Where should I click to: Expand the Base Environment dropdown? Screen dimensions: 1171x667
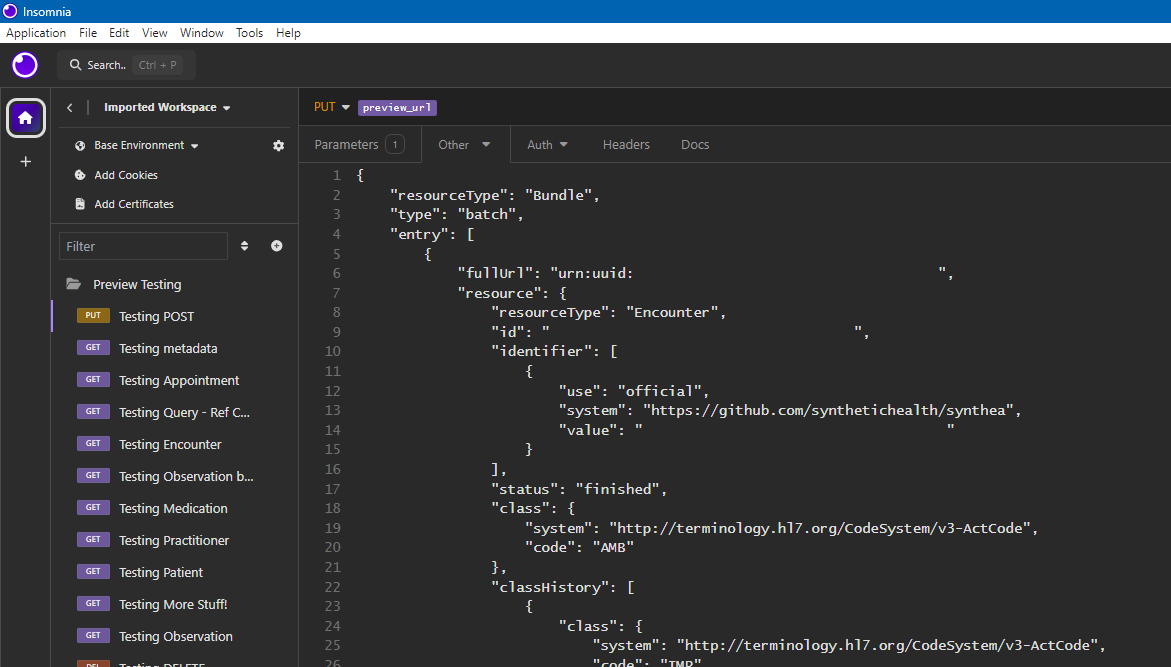click(x=146, y=146)
